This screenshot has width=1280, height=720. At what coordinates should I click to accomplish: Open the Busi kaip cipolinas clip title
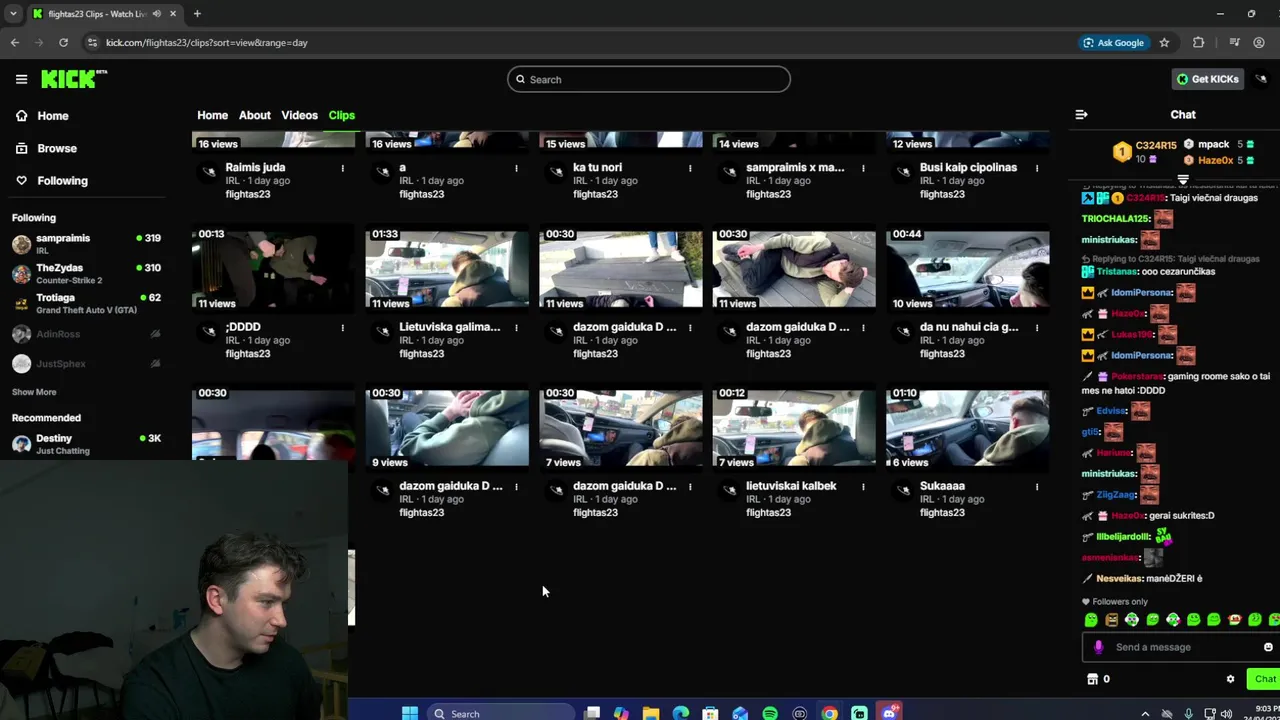point(968,167)
